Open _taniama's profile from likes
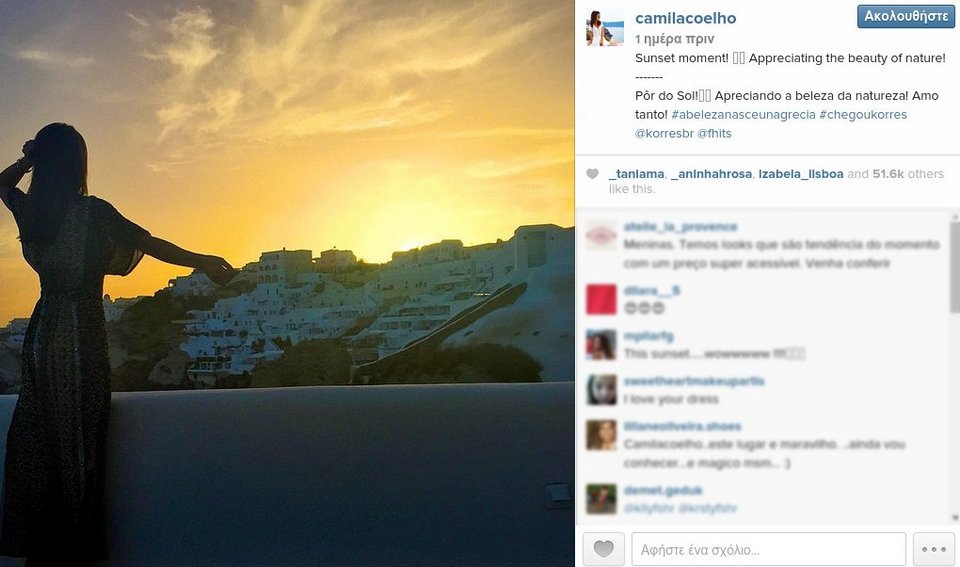This screenshot has height=567, width=960. pos(637,174)
